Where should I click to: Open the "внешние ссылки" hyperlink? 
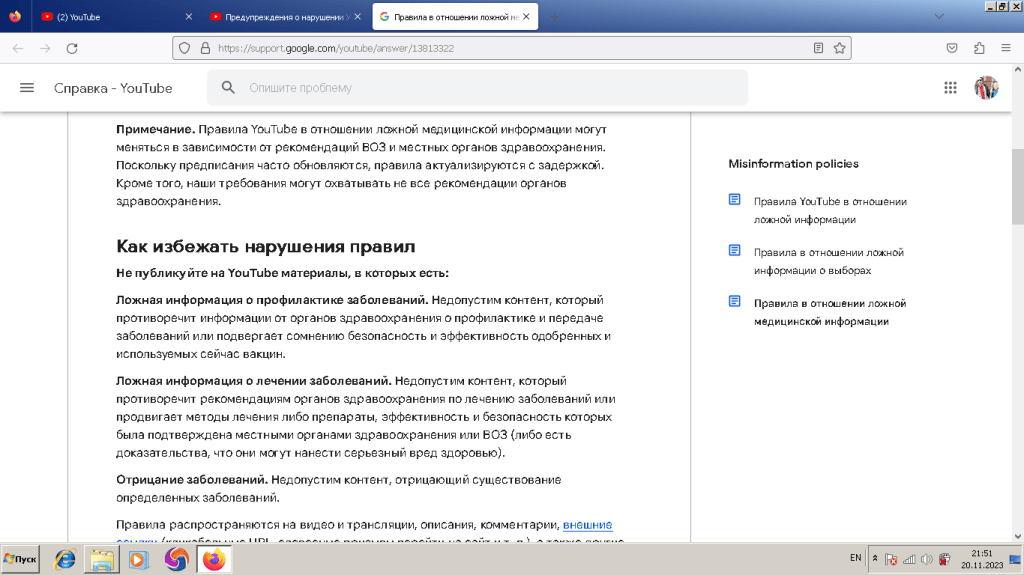point(587,525)
